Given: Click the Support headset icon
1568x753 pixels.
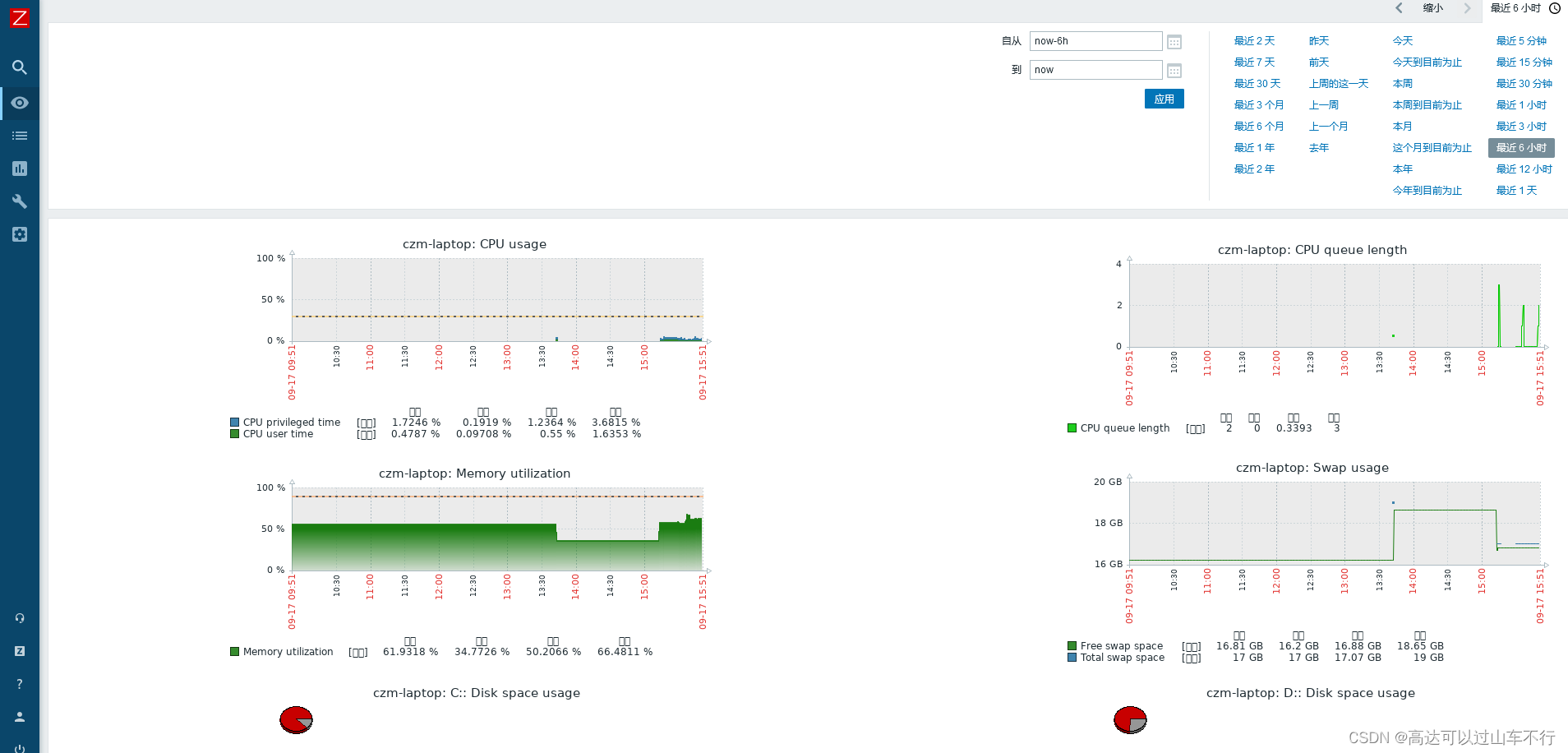Looking at the screenshot, I should point(19,618).
